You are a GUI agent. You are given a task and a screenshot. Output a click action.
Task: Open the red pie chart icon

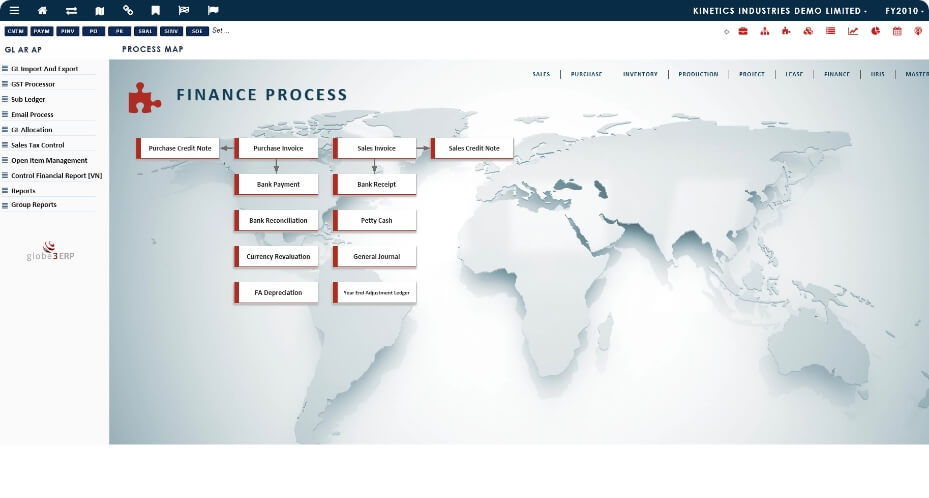pos(875,31)
